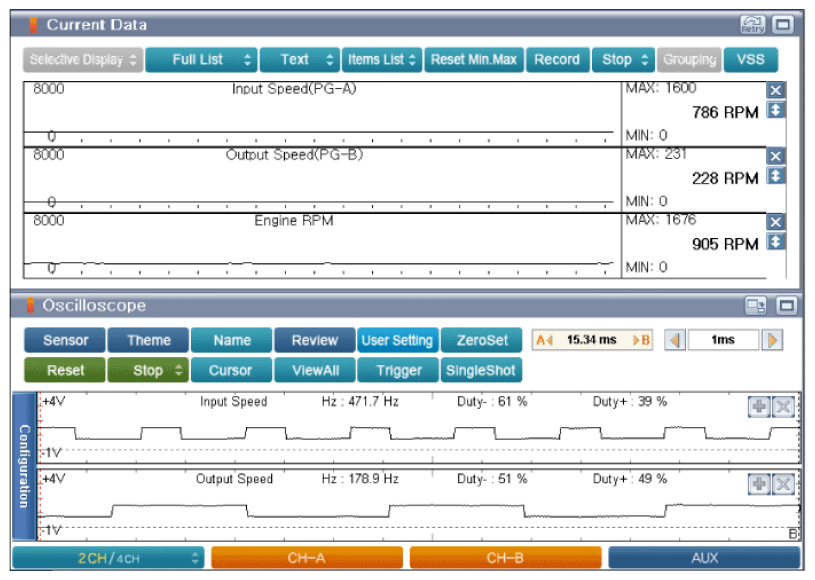Click the A-B cursor time 15.34 ms display
This screenshot has height=580, width=815.
[x=592, y=340]
